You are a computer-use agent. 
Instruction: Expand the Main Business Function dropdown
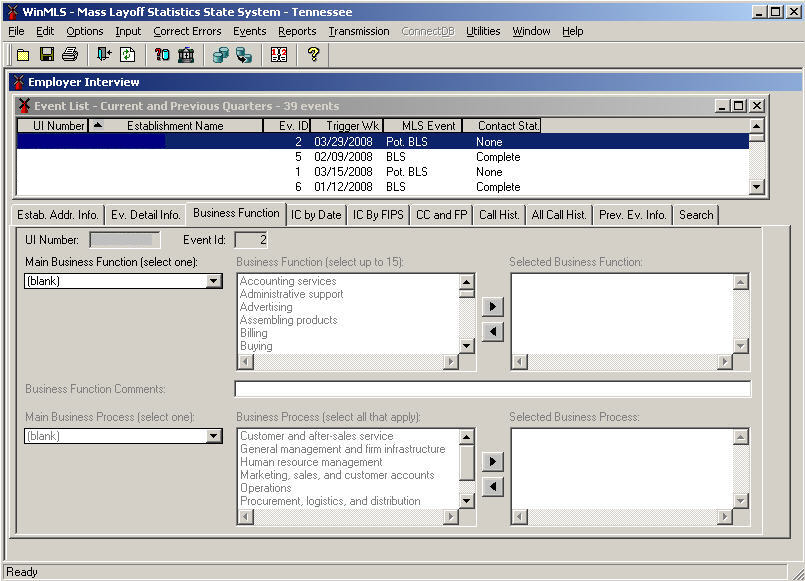(213, 282)
